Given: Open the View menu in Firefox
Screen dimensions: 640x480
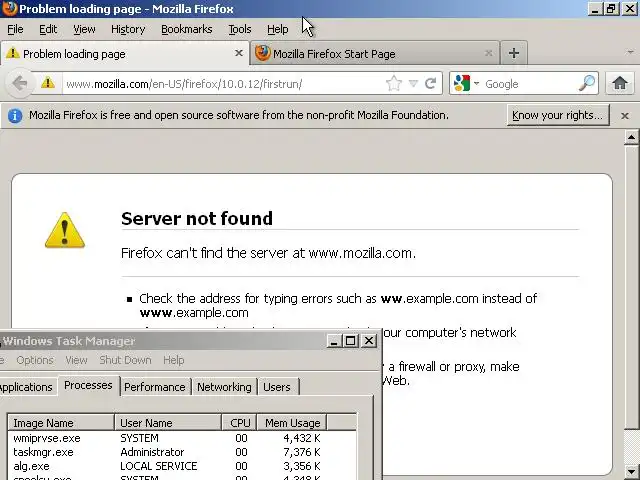Looking at the screenshot, I should point(84,29).
